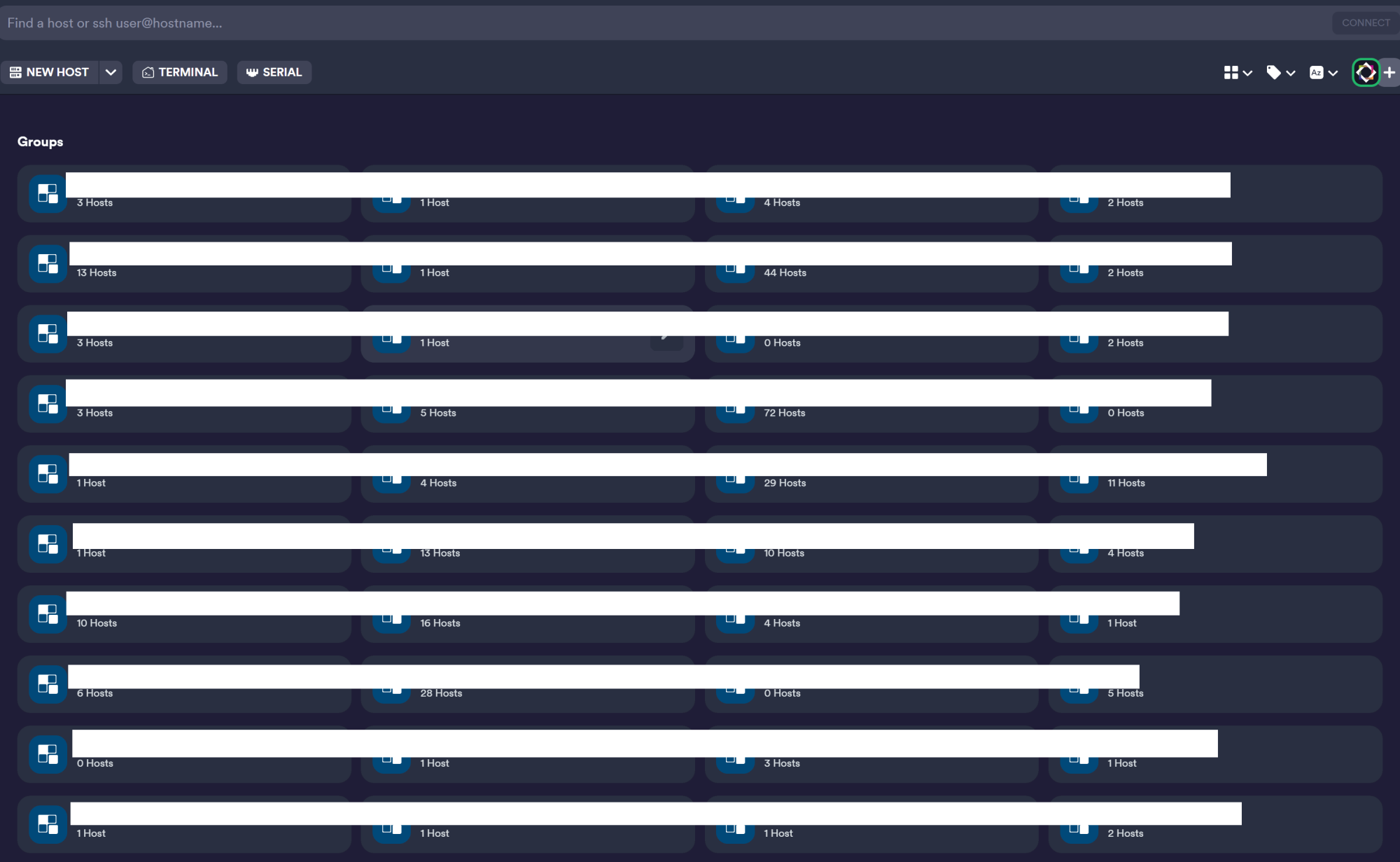Screen dimensions: 1400x862
Task: Click the New Host button
Action: point(49,72)
